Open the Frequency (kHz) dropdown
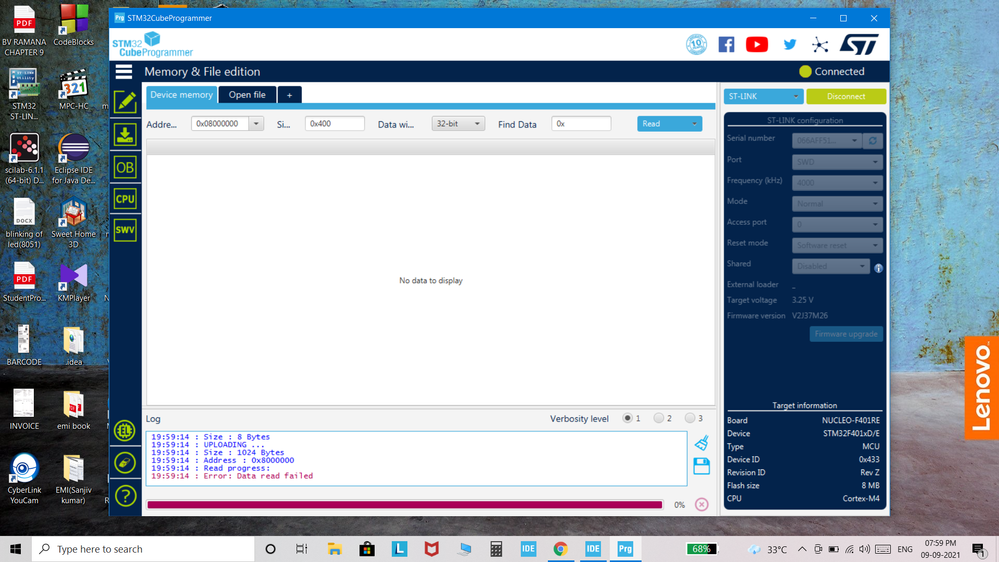 coord(837,183)
